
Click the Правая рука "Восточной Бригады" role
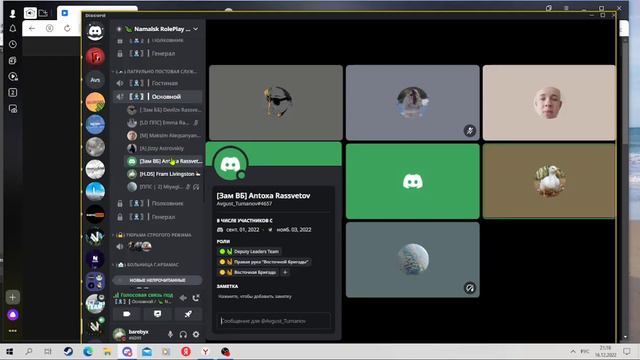(x=264, y=262)
